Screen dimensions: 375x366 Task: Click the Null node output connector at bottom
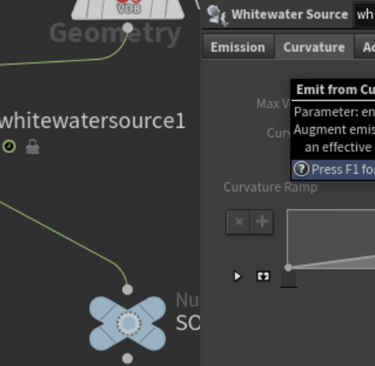click(127, 359)
